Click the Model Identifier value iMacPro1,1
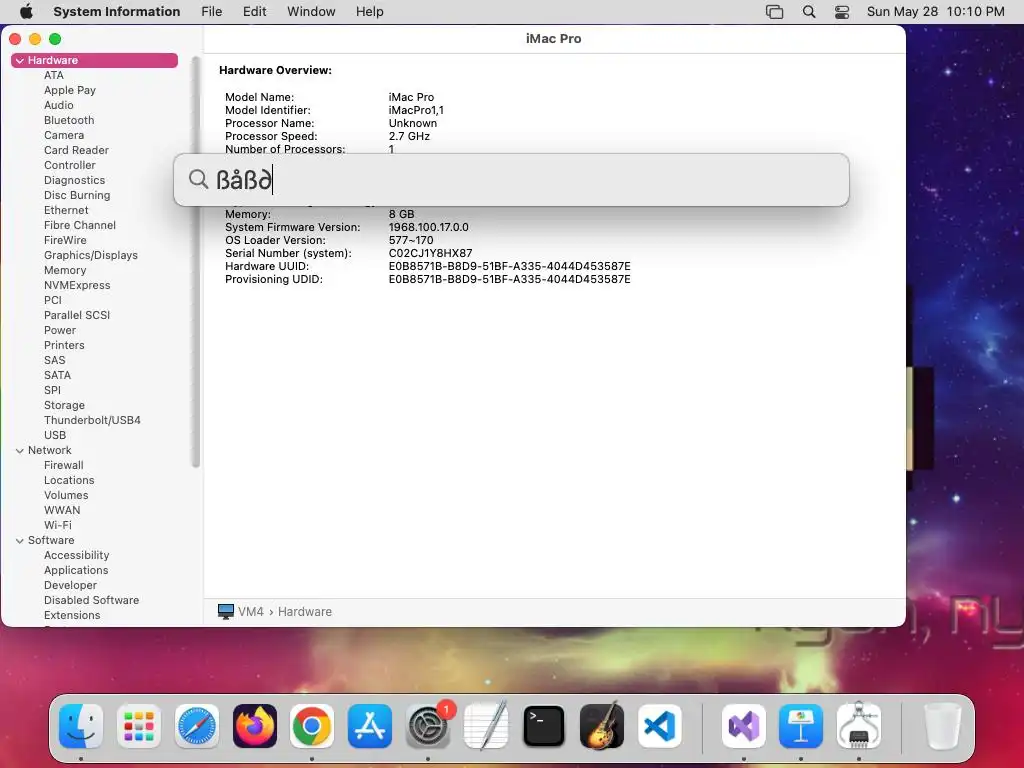Screen dimensions: 1024x768 tap(416, 110)
